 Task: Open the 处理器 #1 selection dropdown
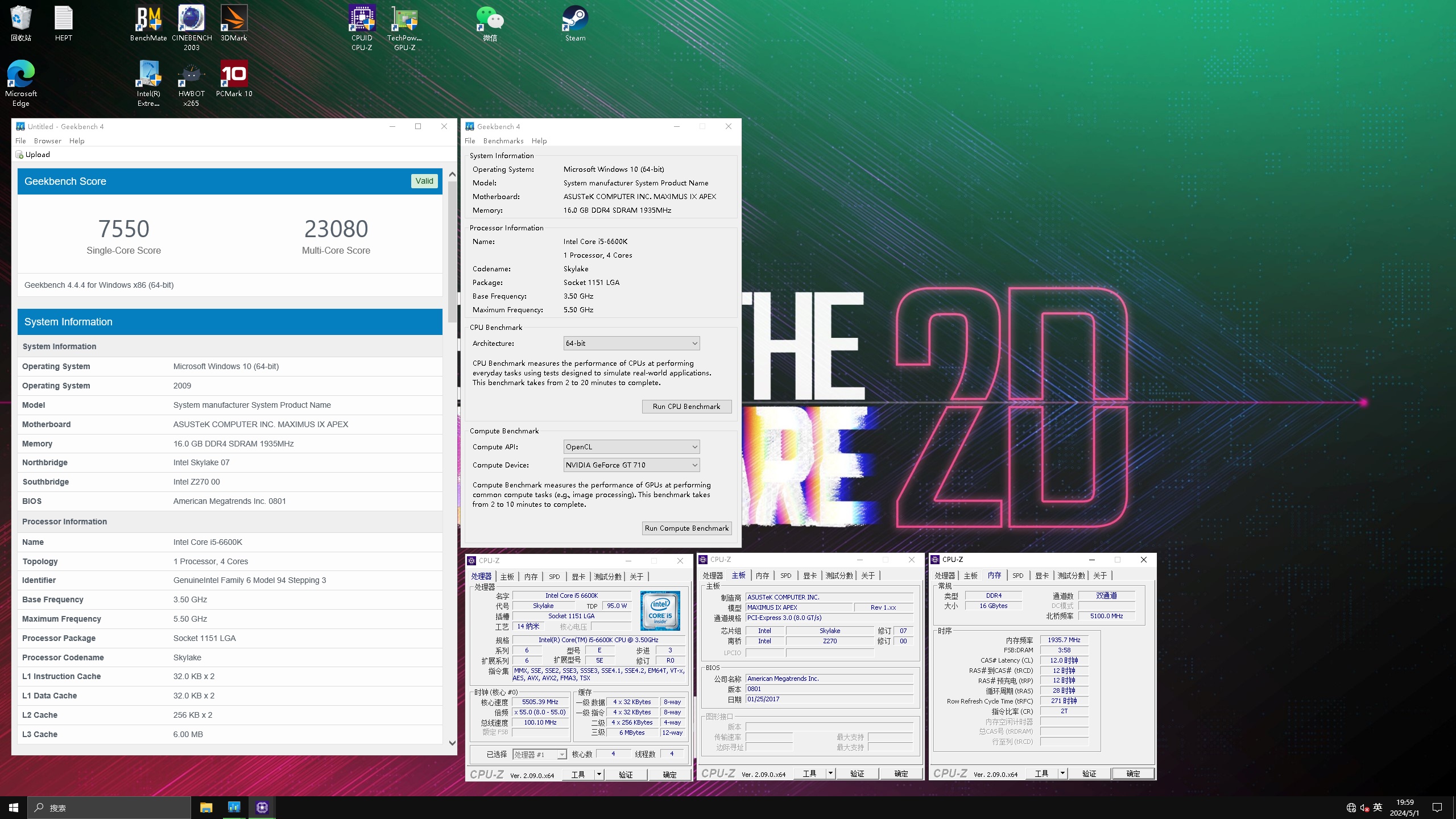540,754
